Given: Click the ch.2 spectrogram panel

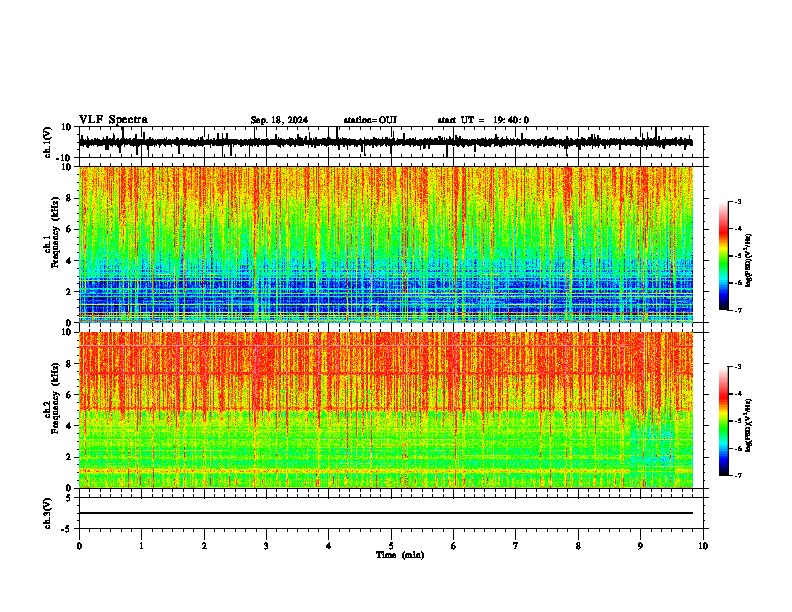Looking at the screenshot, I should (385, 410).
